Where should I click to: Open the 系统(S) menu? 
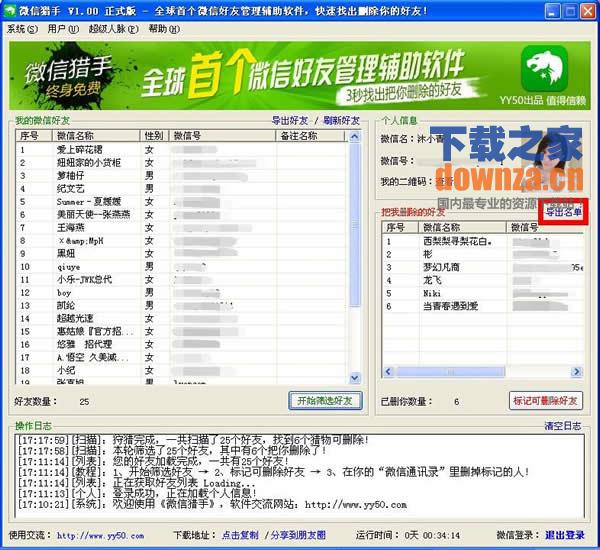point(23,29)
